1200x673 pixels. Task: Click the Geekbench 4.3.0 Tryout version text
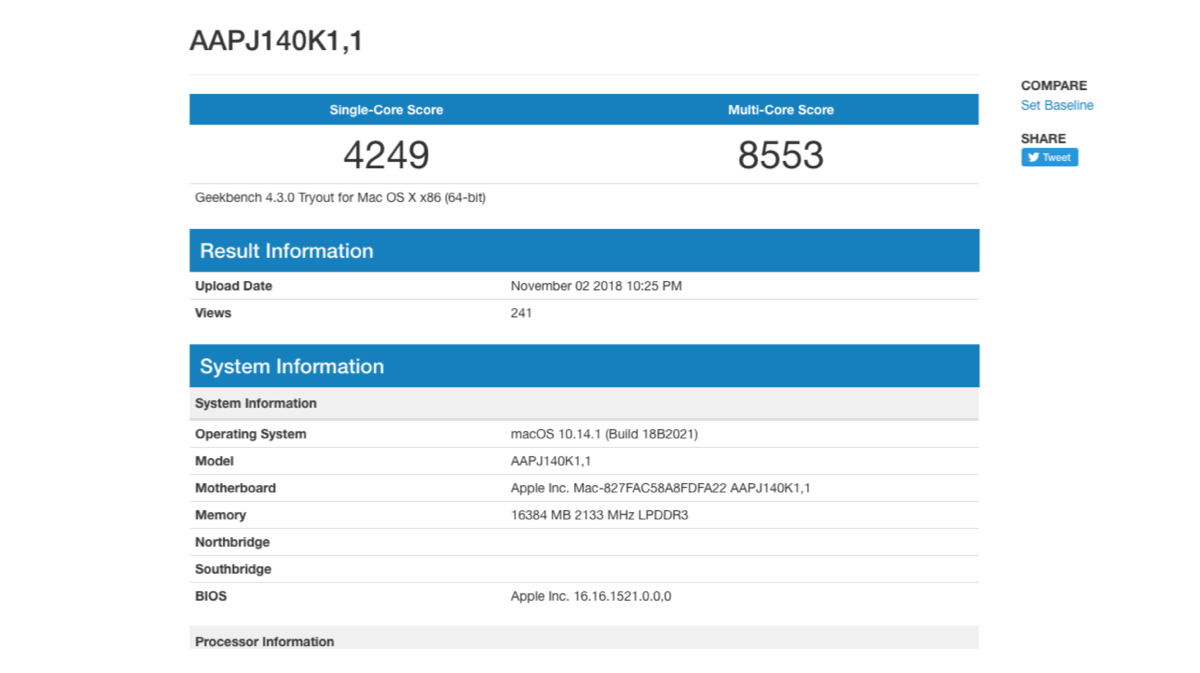tap(340, 198)
